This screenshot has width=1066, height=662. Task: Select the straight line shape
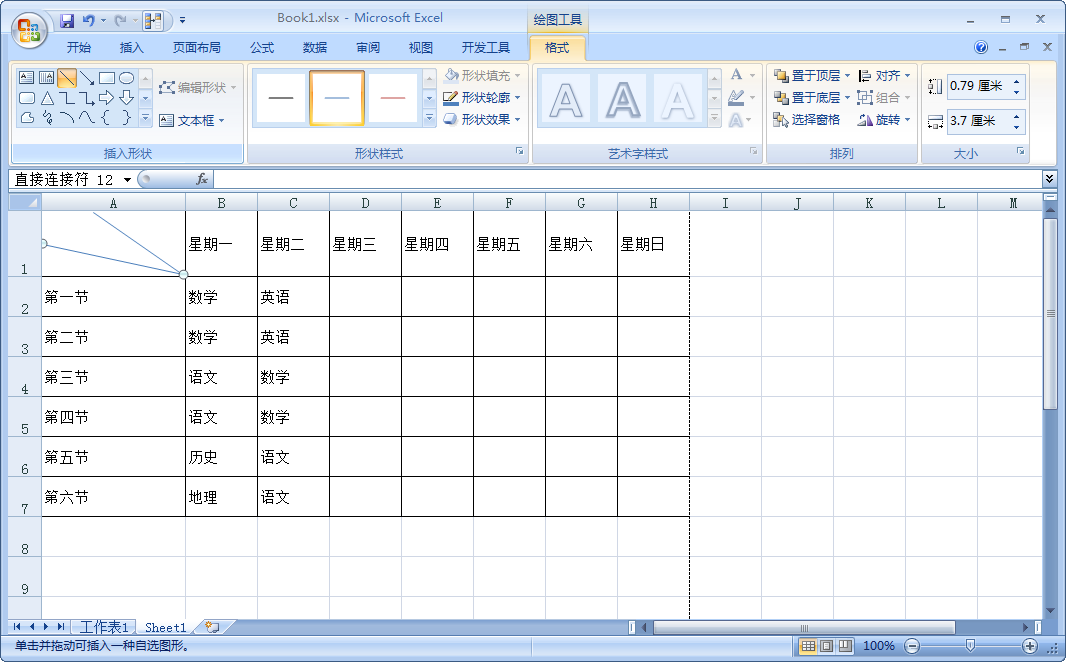(67, 77)
